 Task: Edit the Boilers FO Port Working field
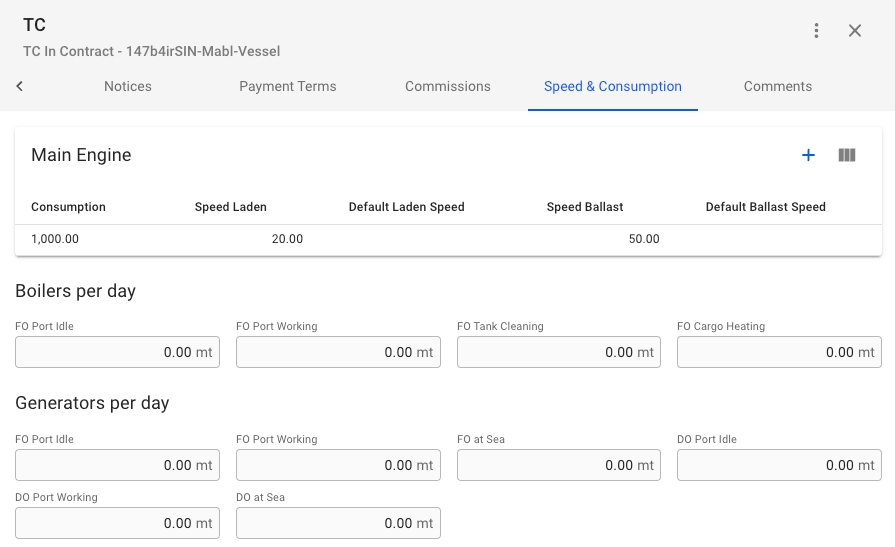coord(338,352)
